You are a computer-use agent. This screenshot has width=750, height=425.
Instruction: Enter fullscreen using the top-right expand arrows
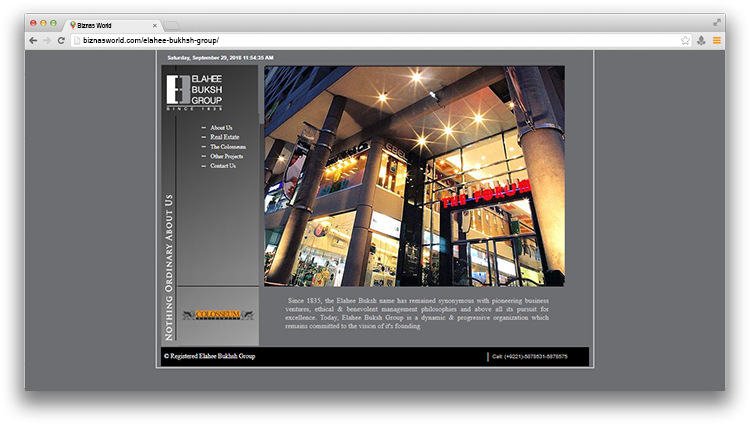717,22
